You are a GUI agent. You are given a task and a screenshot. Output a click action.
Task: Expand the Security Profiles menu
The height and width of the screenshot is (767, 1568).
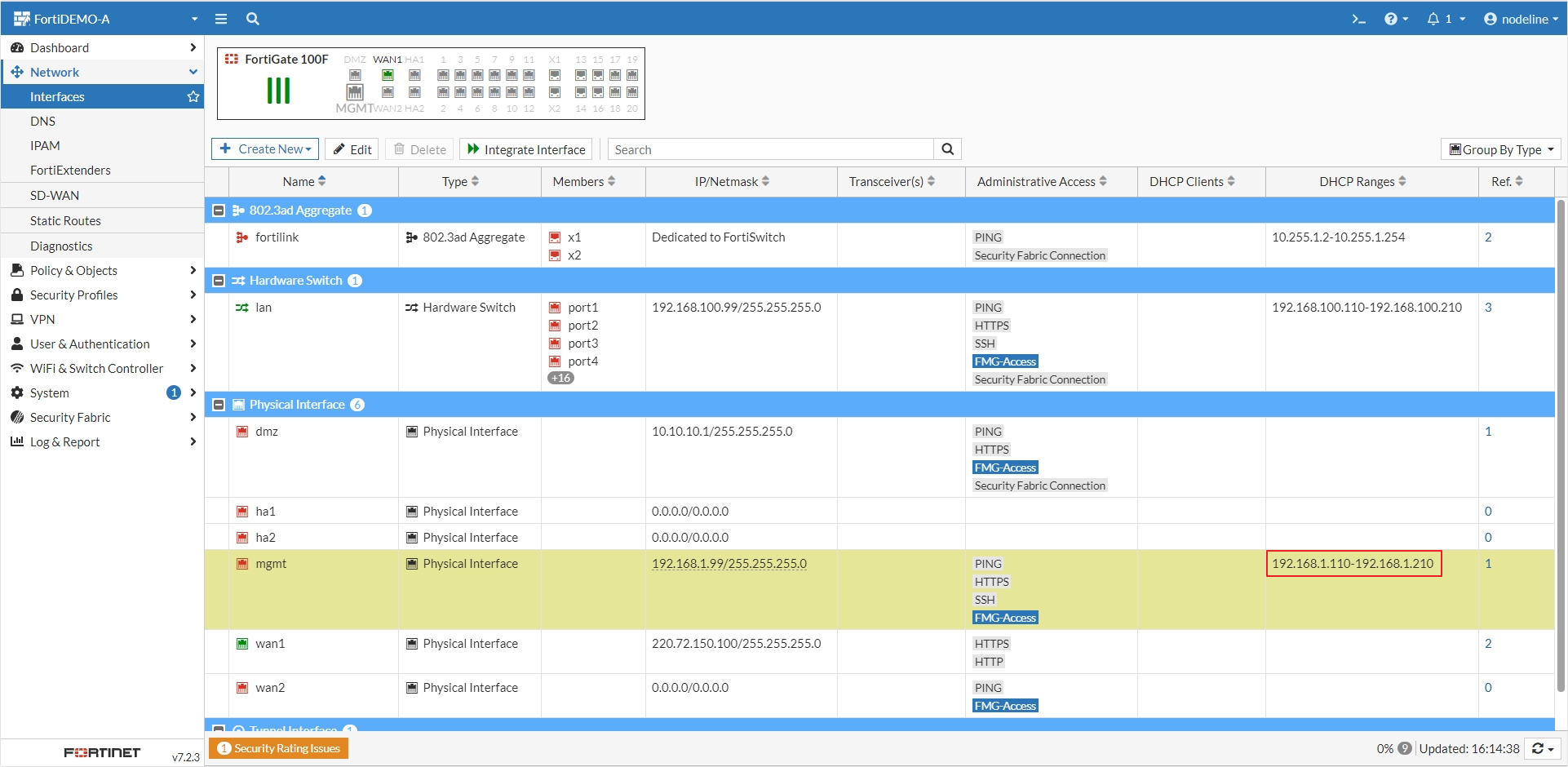coord(102,295)
